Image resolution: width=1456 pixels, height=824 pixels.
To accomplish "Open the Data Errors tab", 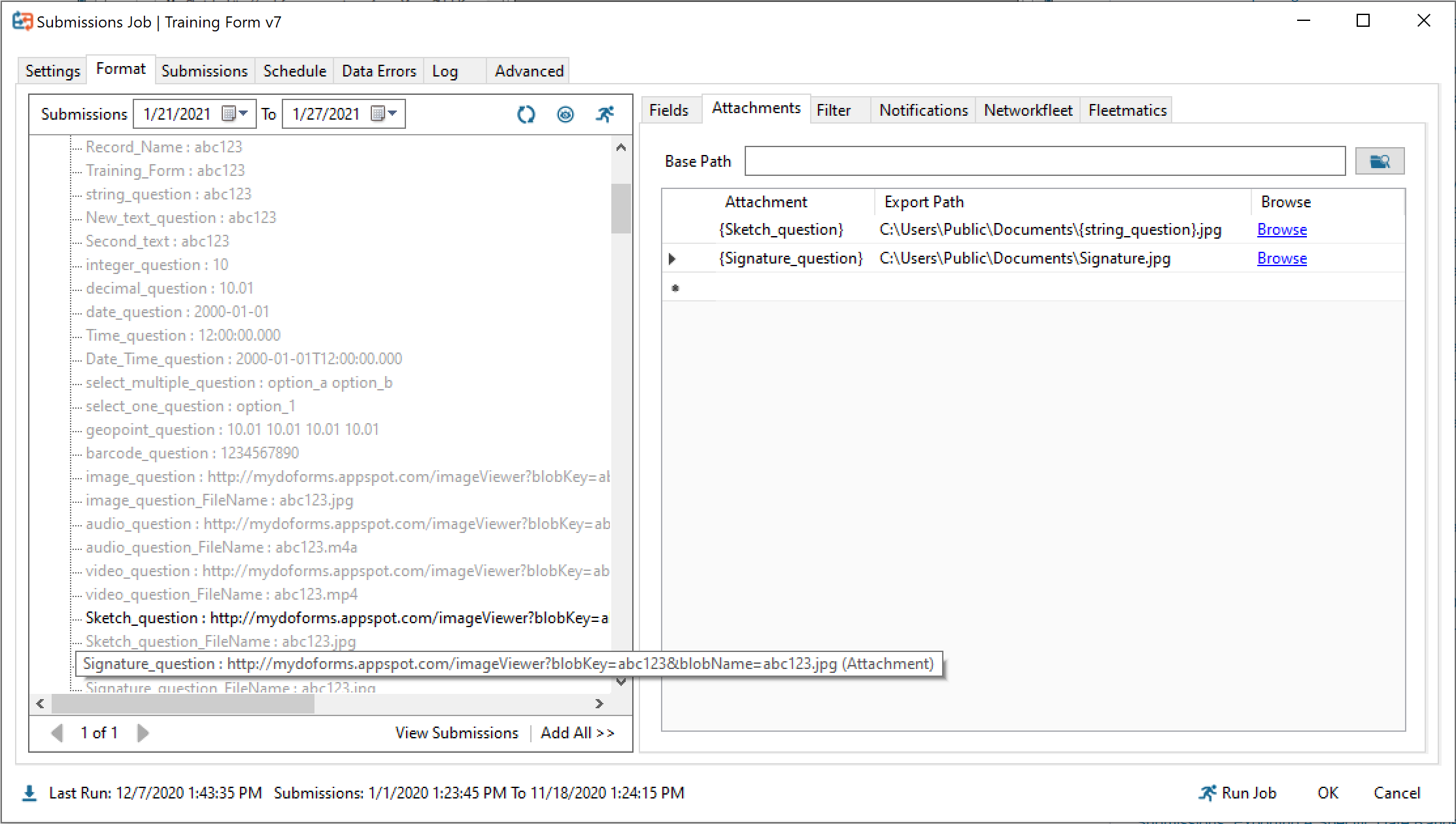I will 378,71.
